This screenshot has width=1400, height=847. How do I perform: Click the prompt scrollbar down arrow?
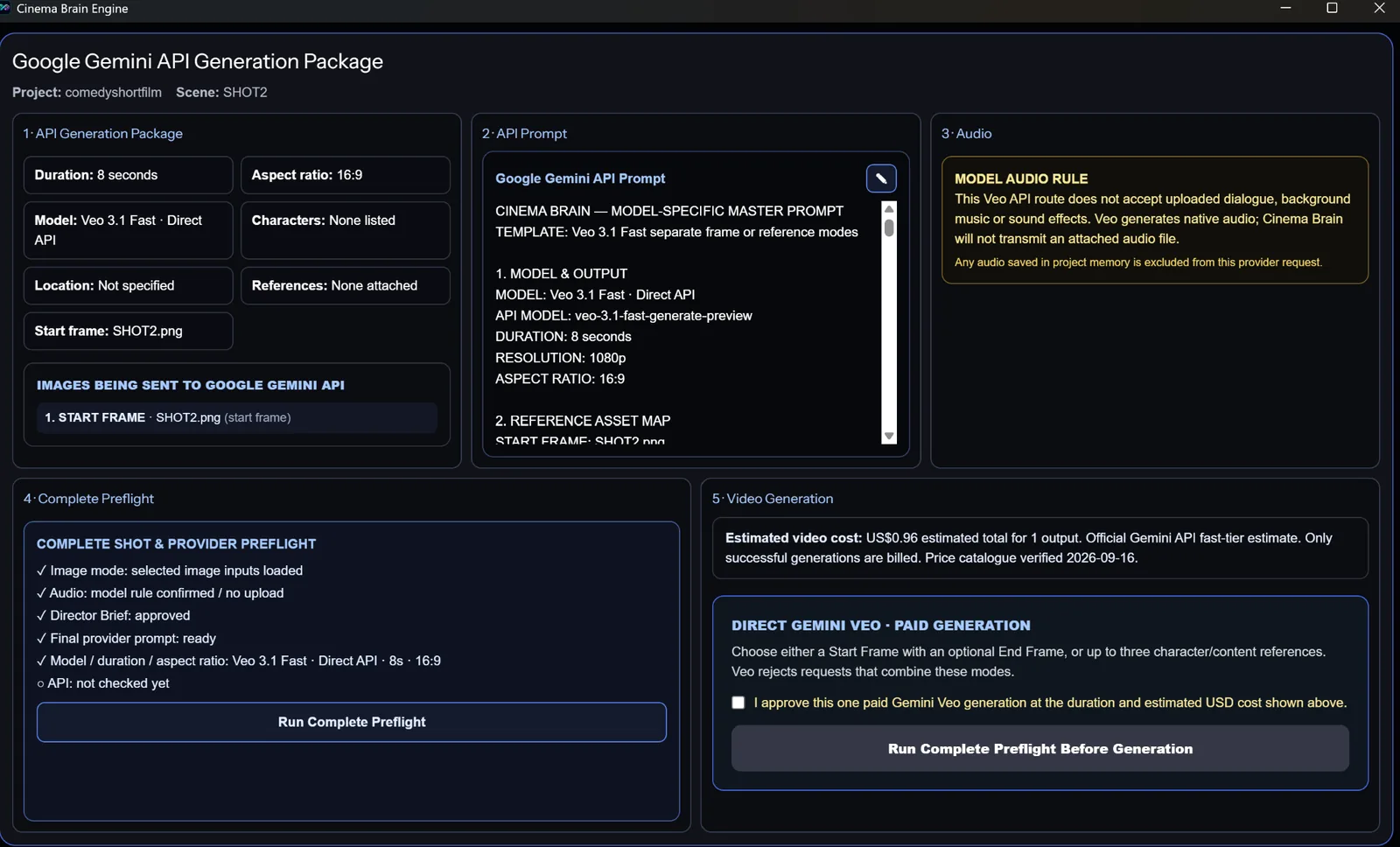tap(889, 436)
